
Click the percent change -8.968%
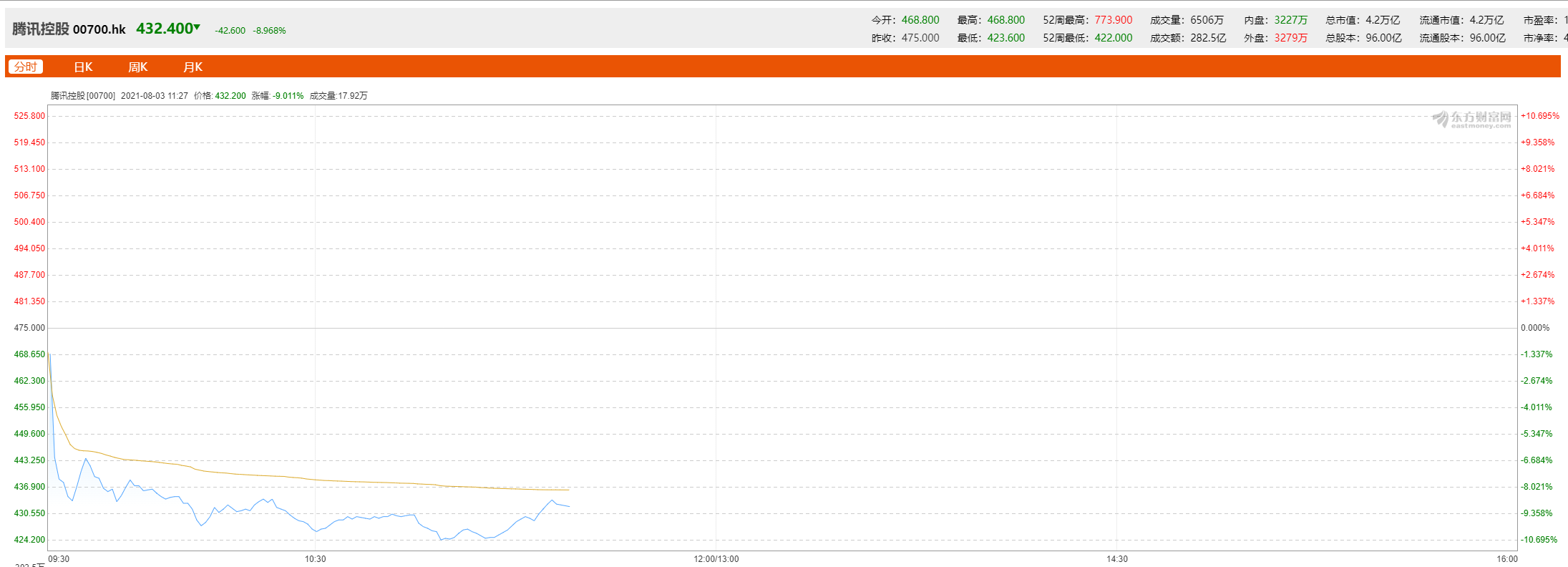(269, 31)
